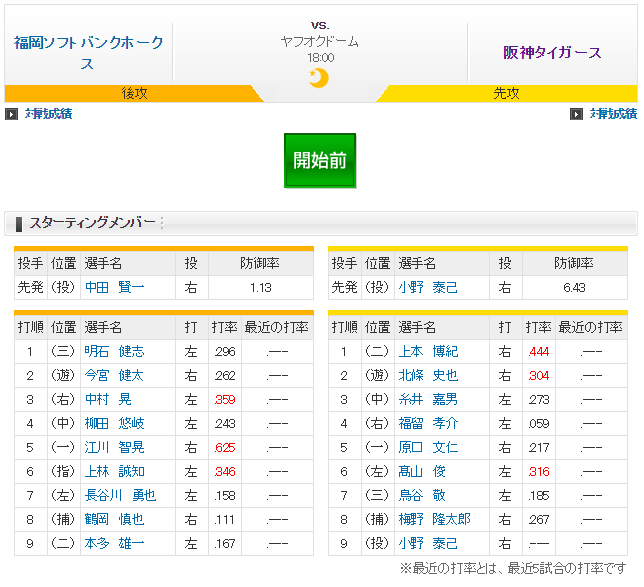Open player 長谷川 勇也 profile
Screen dimensions: 644x587
click(x=120, y=495)
